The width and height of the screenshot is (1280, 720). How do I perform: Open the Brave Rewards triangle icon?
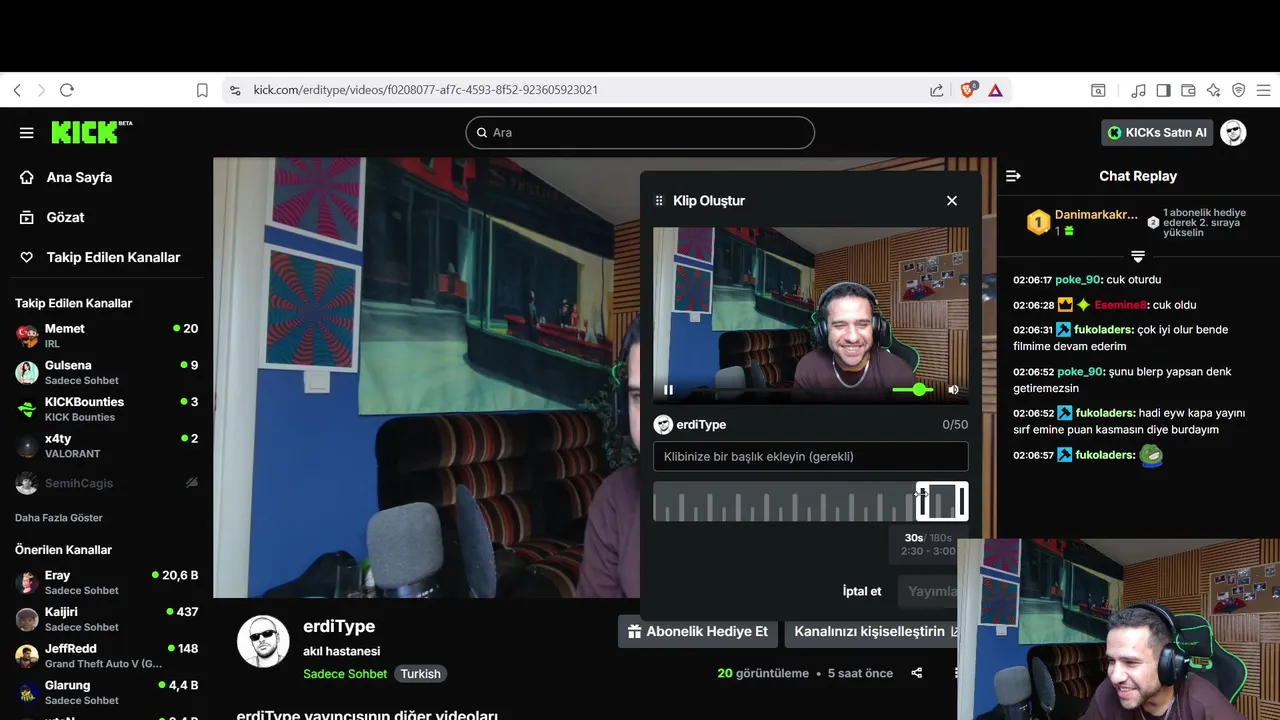(x=996, y=90)
